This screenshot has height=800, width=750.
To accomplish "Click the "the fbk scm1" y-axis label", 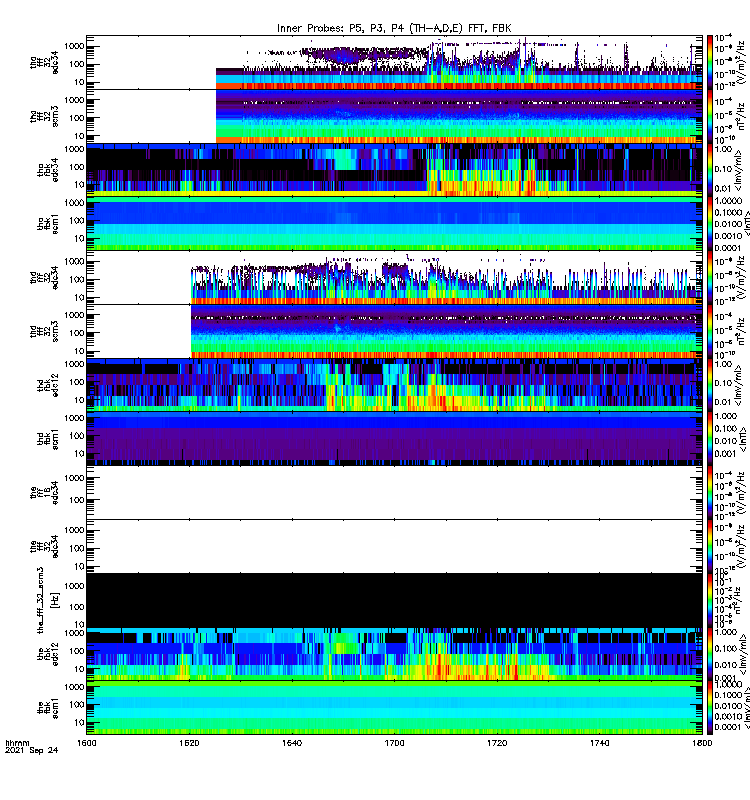I will (x=48, y=708).
